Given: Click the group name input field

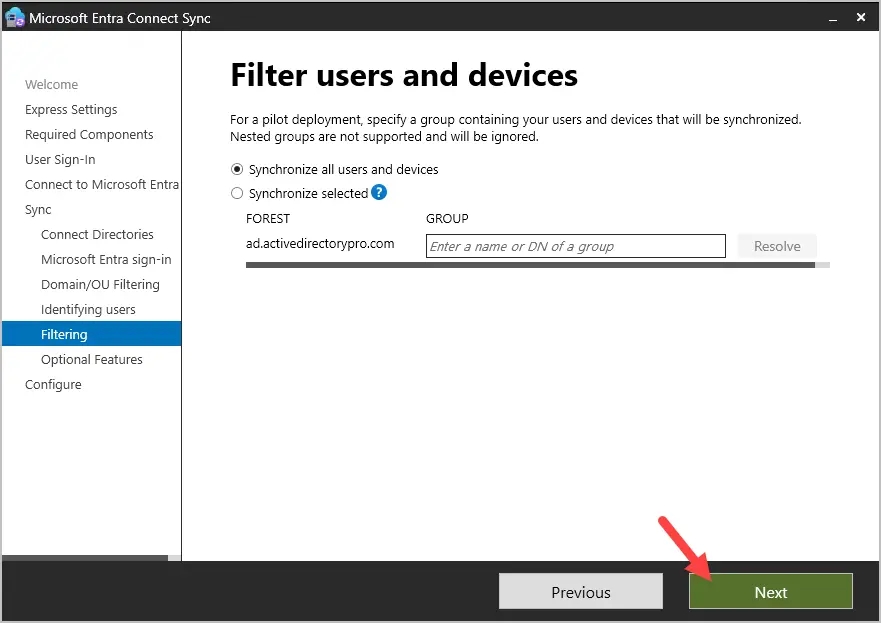Looking at the screenshot, I should point(575,245).
